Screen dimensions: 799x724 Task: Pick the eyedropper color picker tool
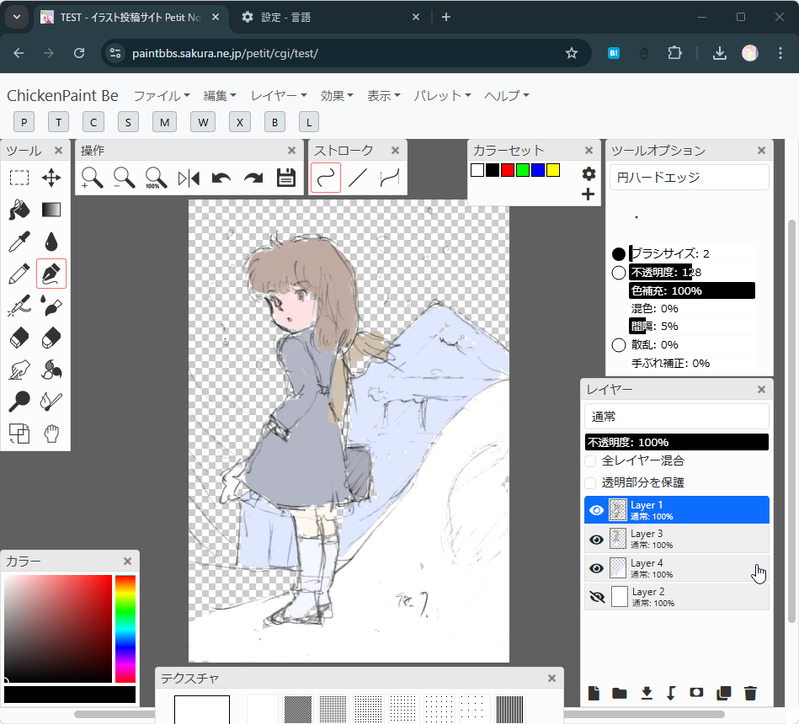coord(19,242)
